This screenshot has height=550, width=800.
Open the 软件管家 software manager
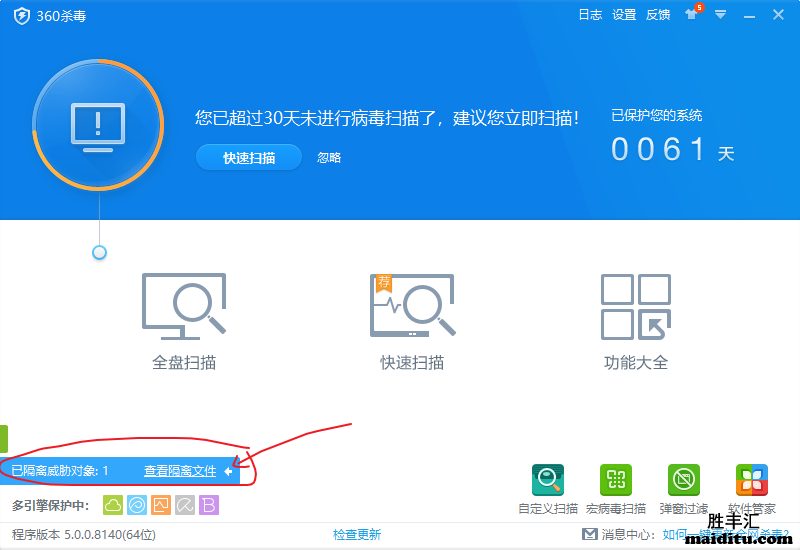click(751, 481)
